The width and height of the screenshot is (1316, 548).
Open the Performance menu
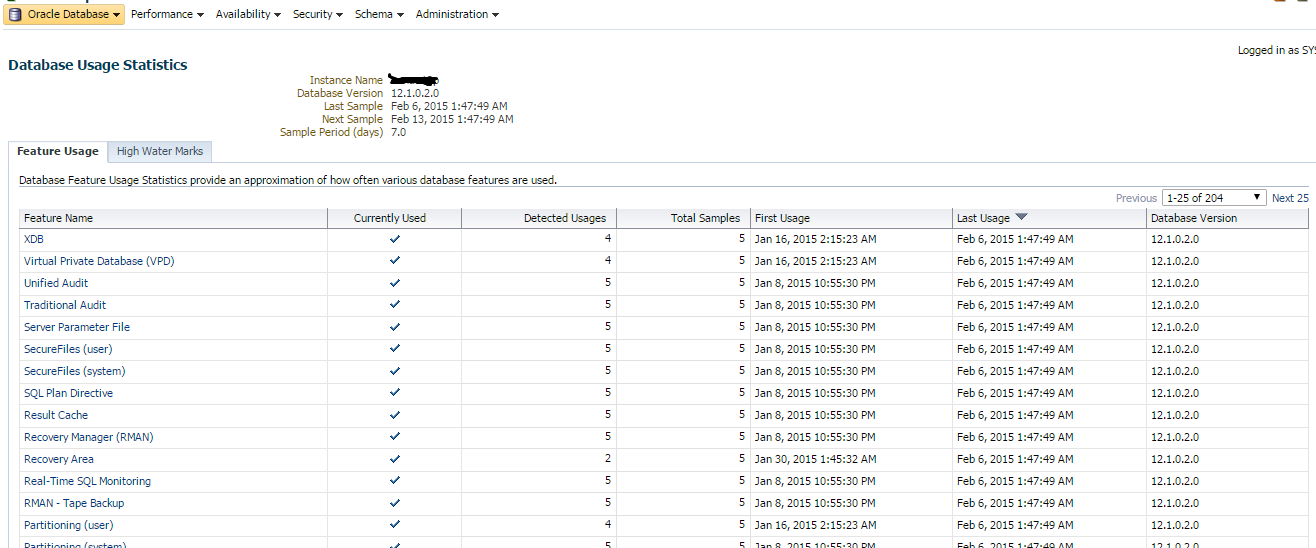pos(167,14)
